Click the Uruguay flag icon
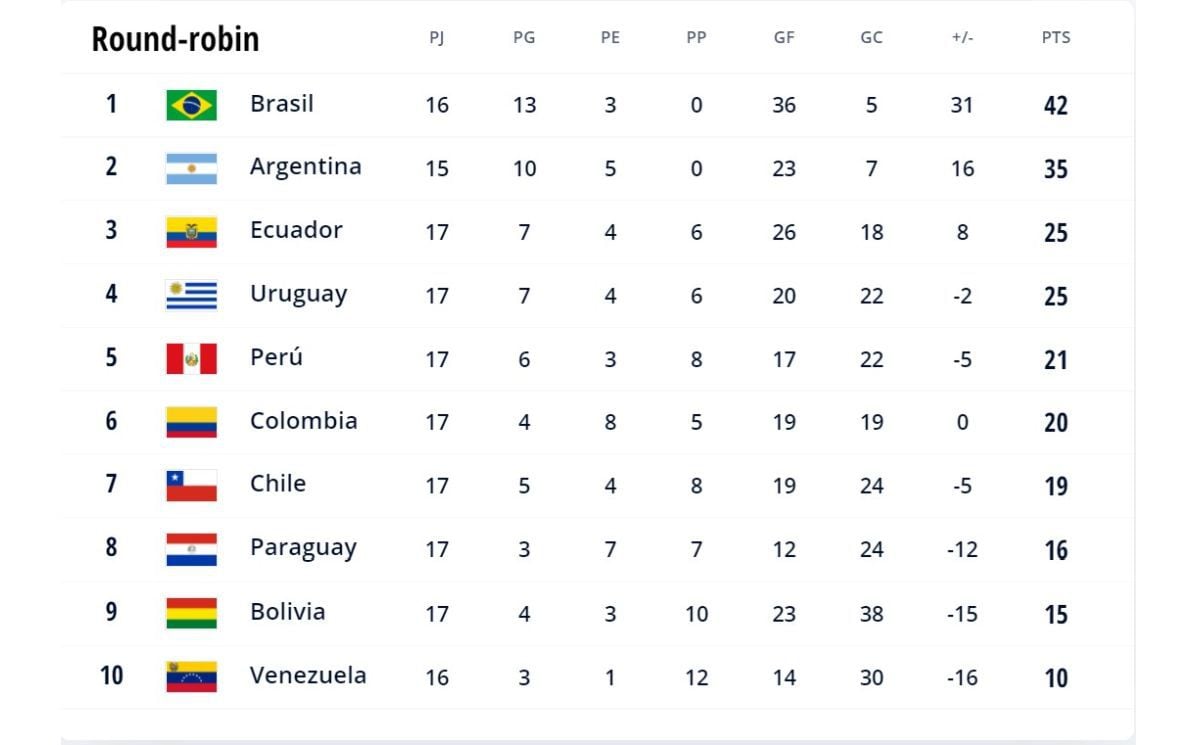The width and height of the screenshot is (1200, 745). (x=191, y=295)
